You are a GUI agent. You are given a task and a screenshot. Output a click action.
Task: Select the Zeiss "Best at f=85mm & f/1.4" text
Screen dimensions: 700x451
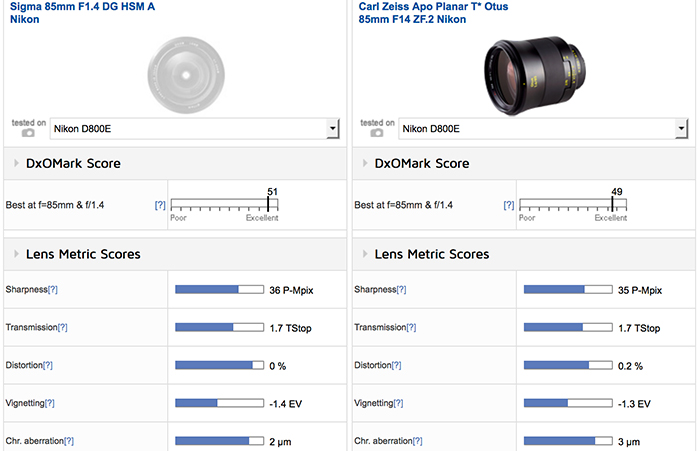click(x=404, y=205)
